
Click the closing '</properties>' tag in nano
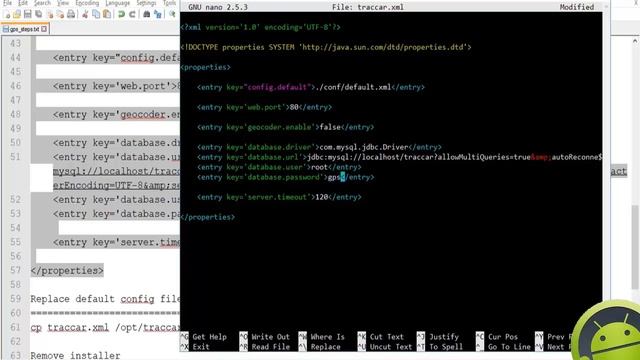pos(207,217)
